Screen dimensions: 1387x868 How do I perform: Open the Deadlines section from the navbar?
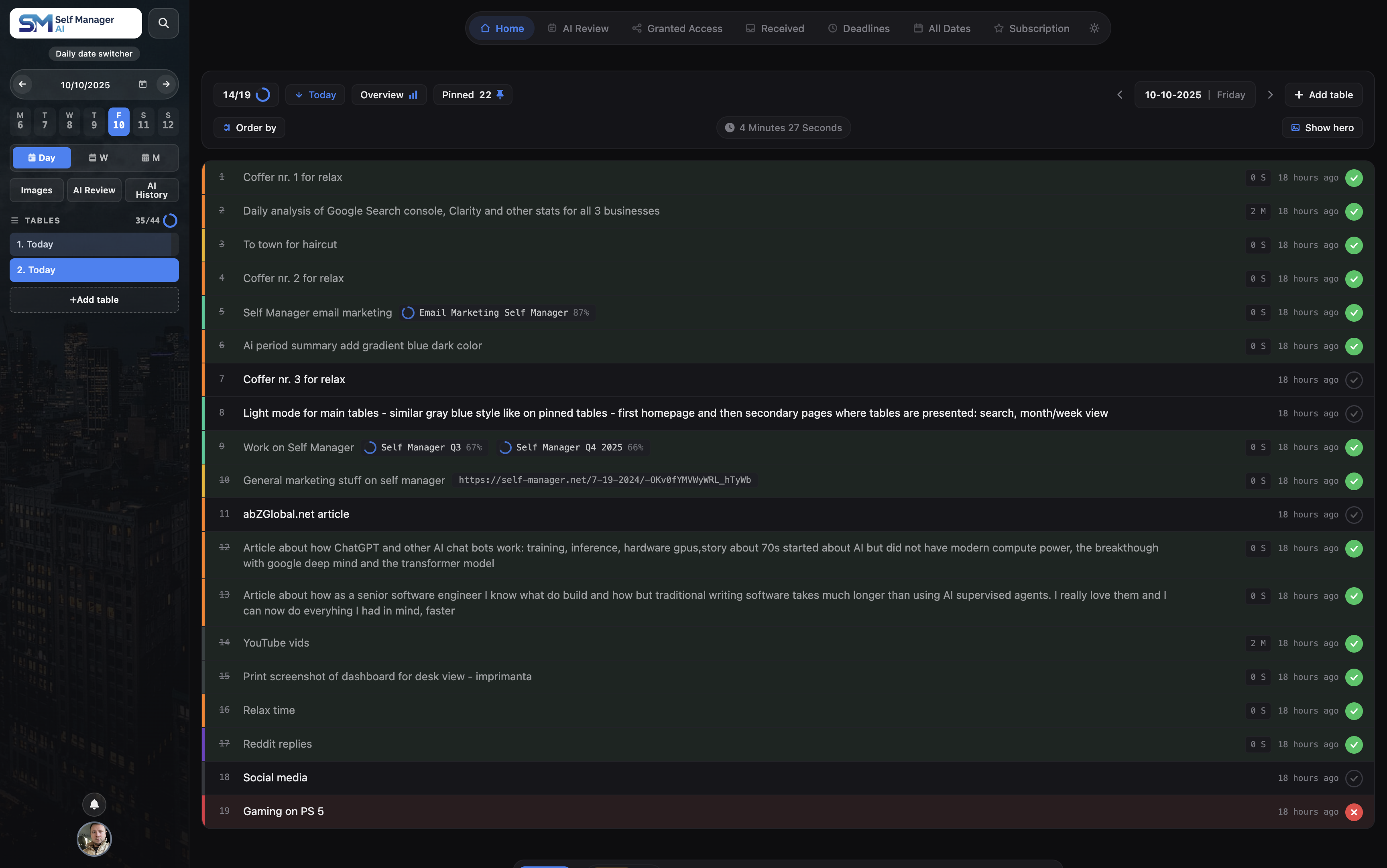point(858,28)
